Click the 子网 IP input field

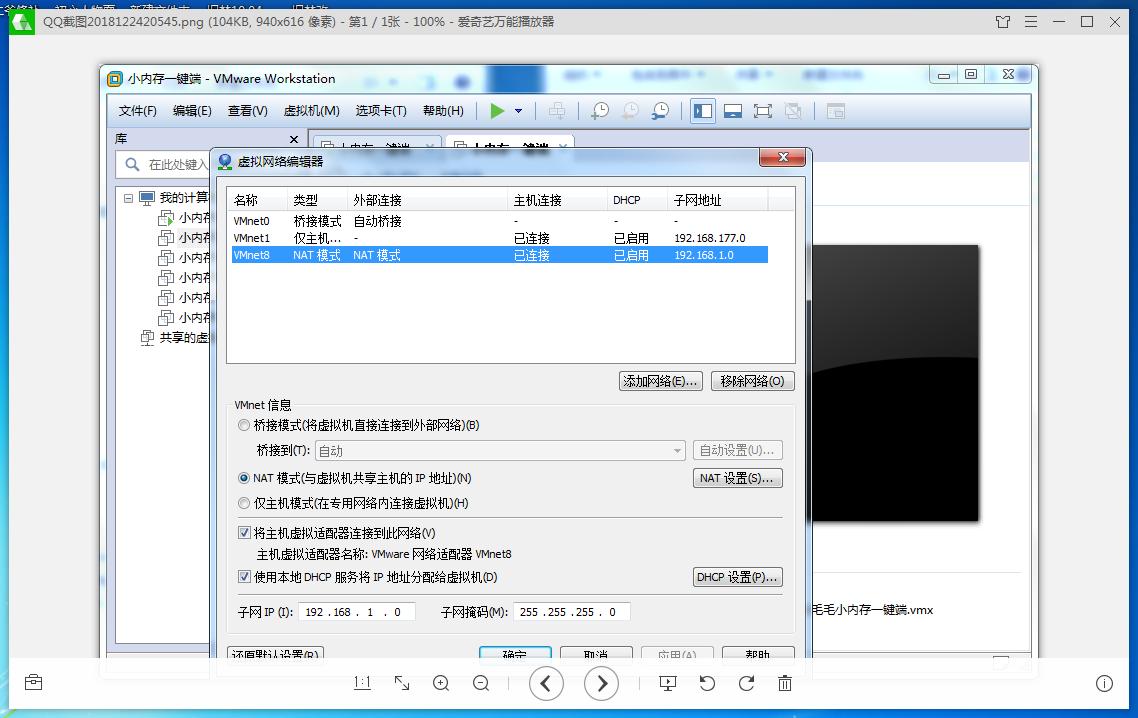tap(356, 612)
